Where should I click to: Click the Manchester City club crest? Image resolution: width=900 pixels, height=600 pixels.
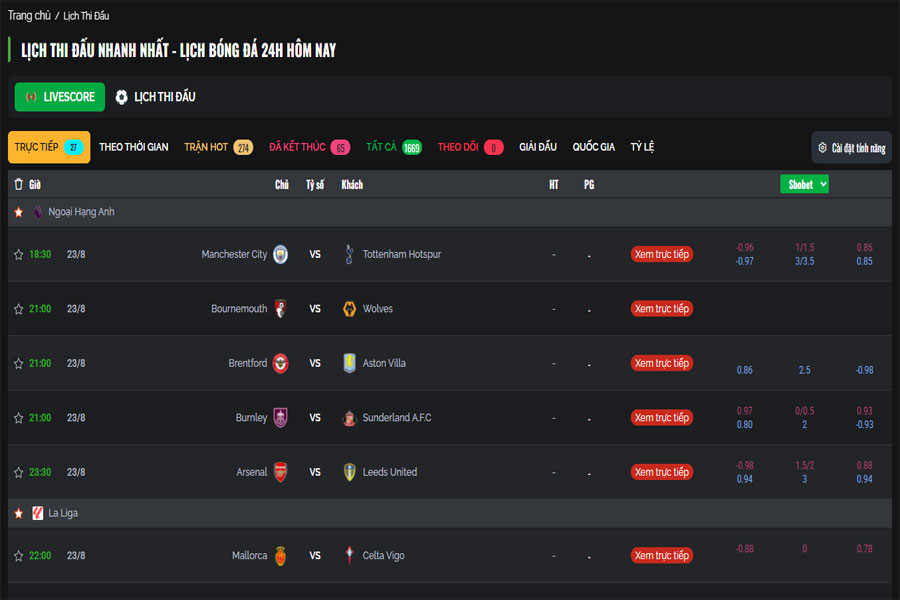281,254
